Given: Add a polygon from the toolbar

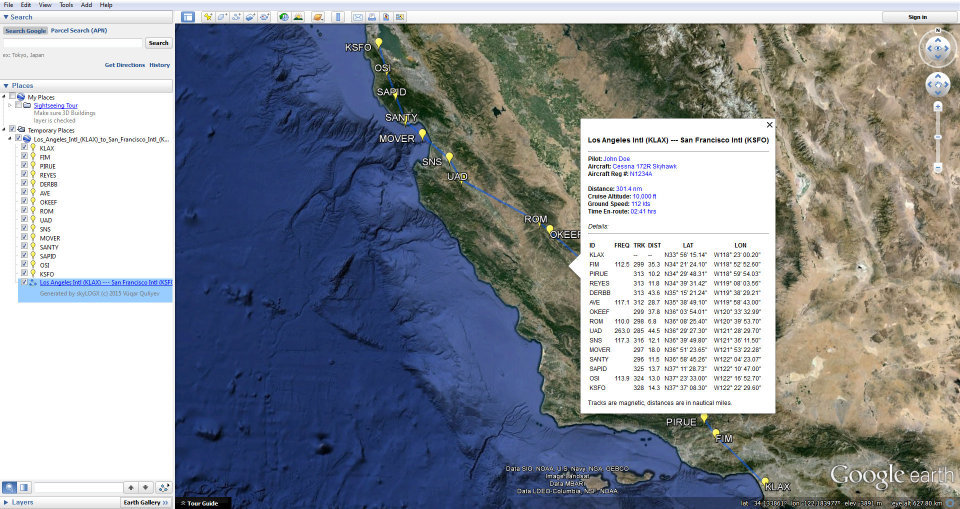Looking at the screenshot, I should pos(222,17).
